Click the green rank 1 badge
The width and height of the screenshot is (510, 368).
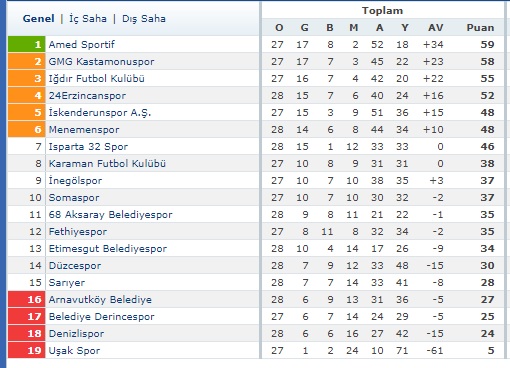26,44
